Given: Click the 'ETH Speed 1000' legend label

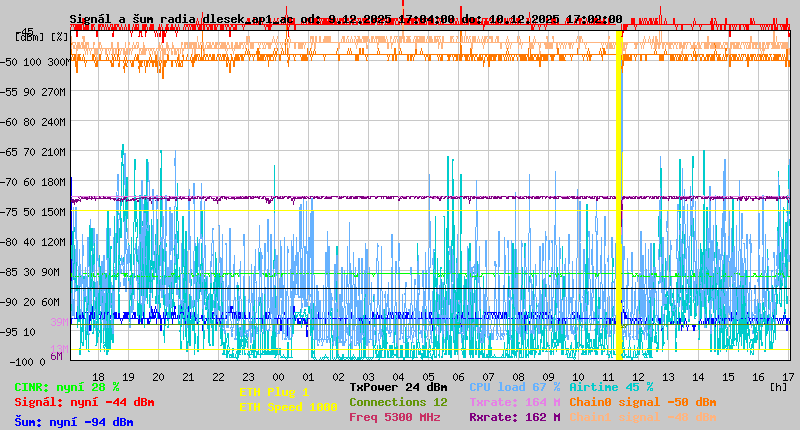Looking at the screenshot, I should coord(288,407).
